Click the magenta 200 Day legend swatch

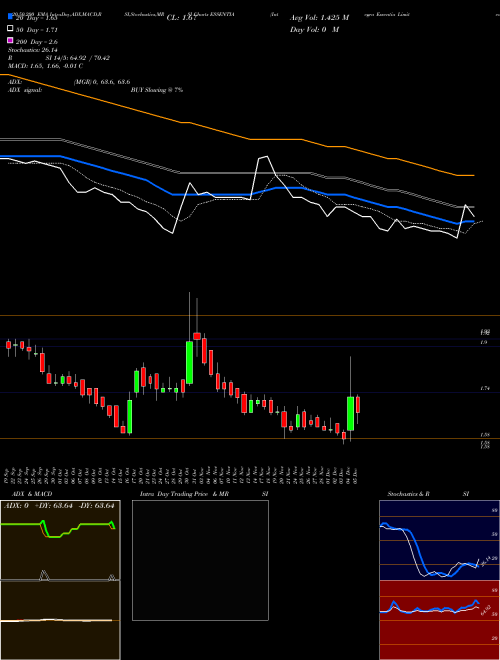click(x=11, y=40)
